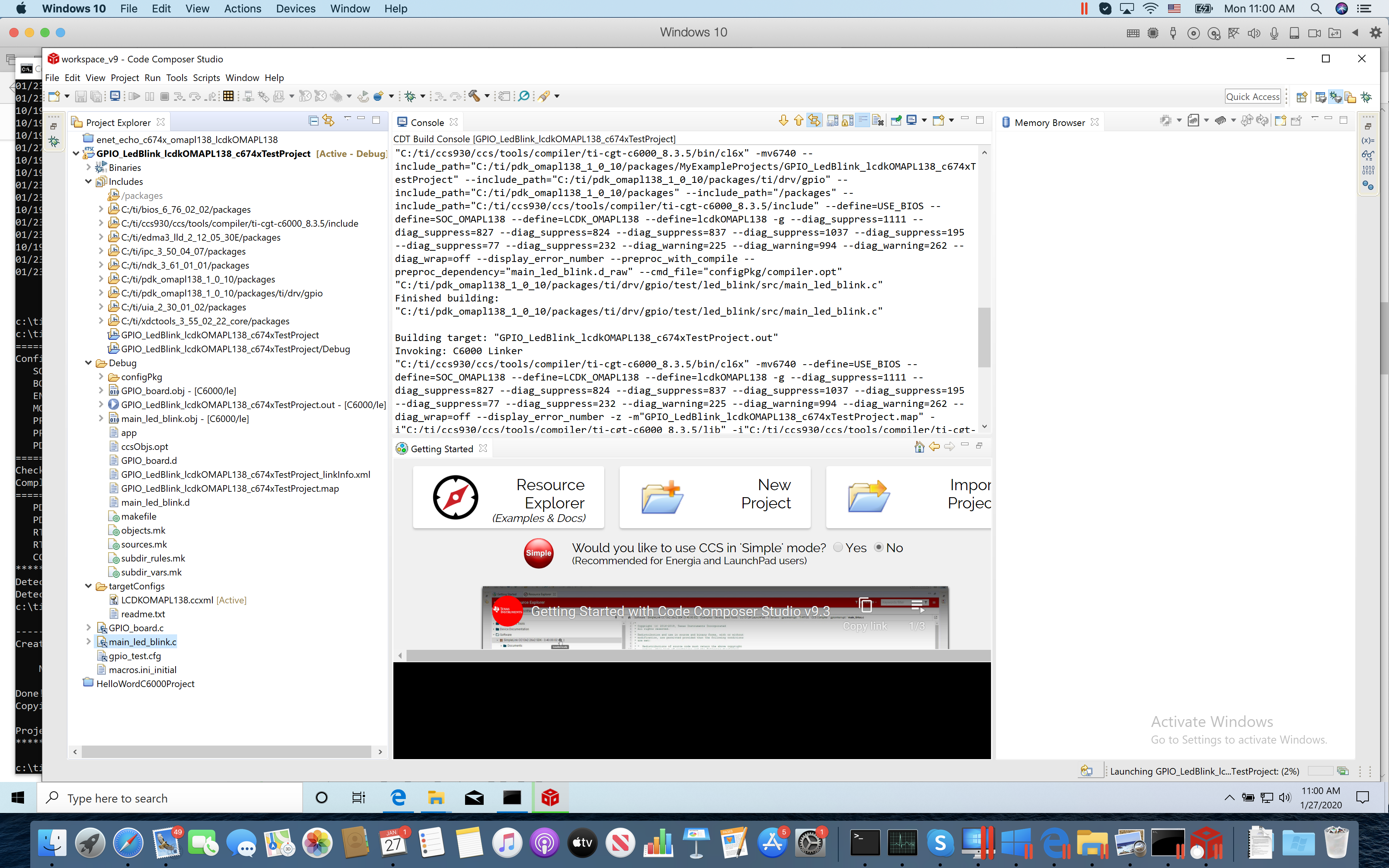Select Yes for Simple mode
1389x868 pixels.
click(839, 547)
